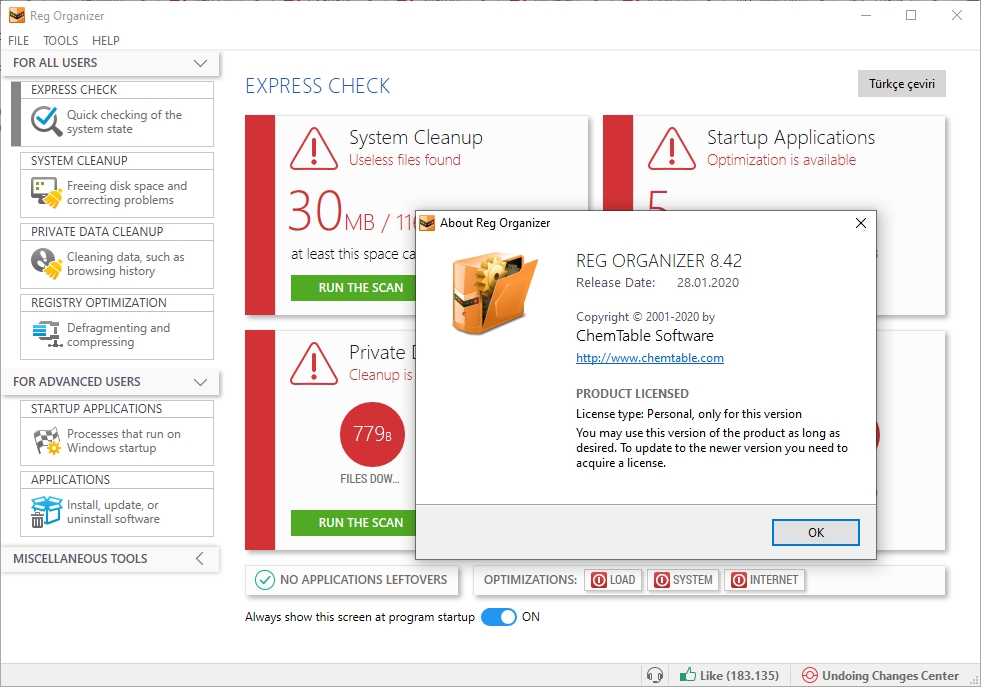The image size is (981, 687).
Task: Click the REG ORGANIZER 8.42 heading
Action: click(659, 260)
